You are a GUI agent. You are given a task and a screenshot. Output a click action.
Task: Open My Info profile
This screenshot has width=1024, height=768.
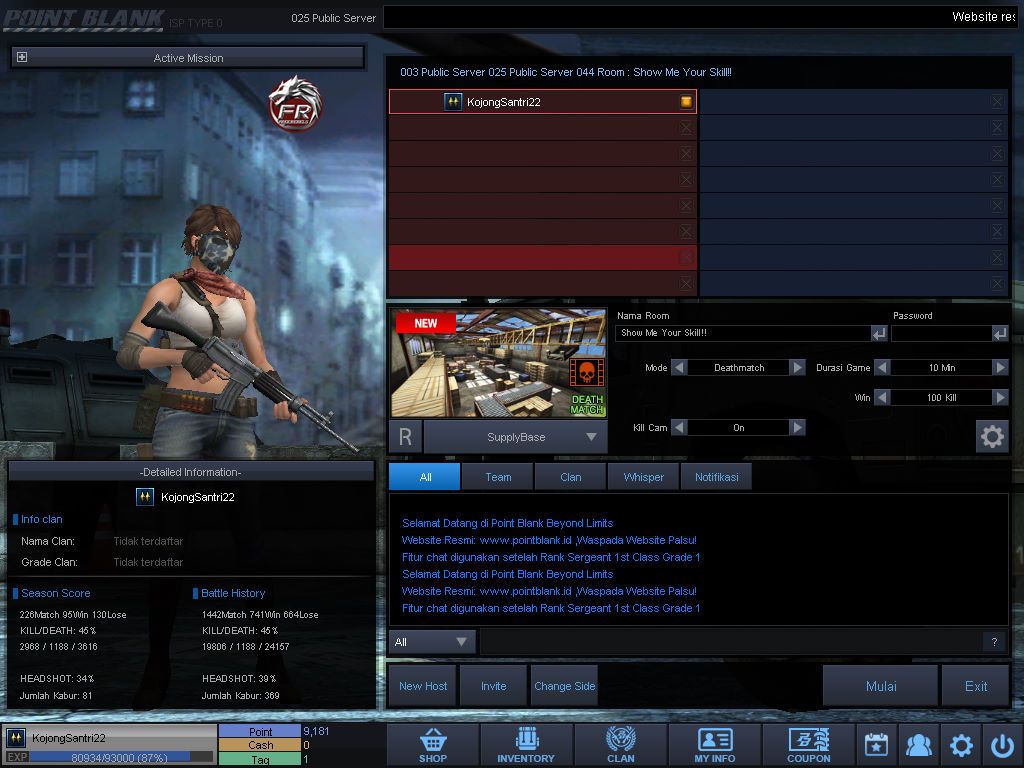(x=714, y=745)
